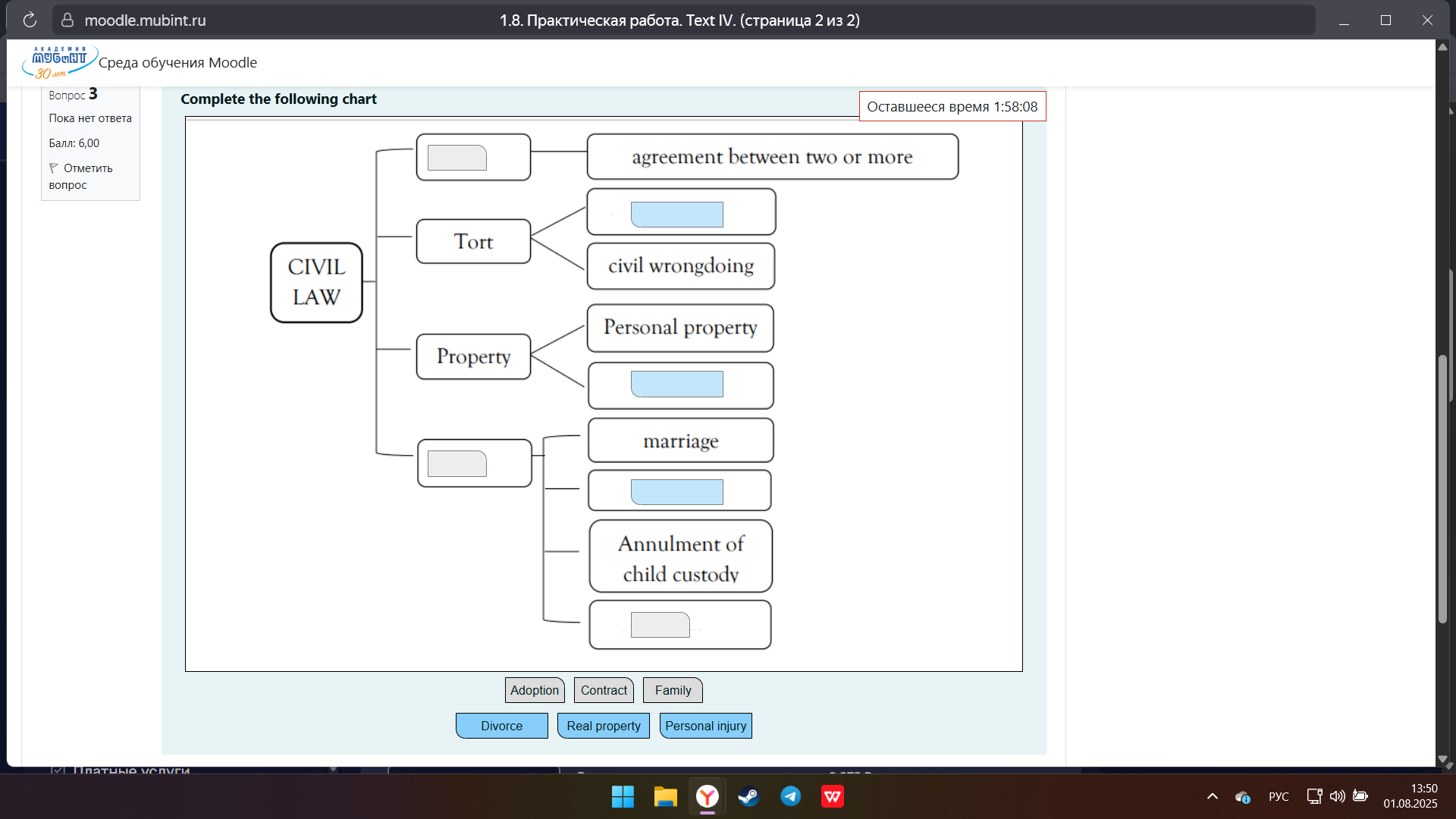Pick the Real property answer tile
This screenshot has height=819, width=1456.
click(x=604, y=726)
